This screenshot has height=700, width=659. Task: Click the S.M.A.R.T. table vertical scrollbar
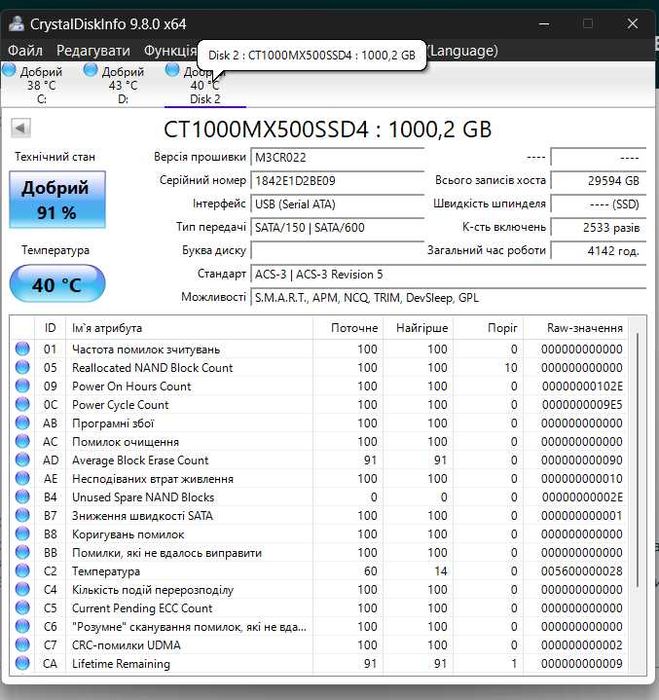pyautogui.click(x=637, y=460)
